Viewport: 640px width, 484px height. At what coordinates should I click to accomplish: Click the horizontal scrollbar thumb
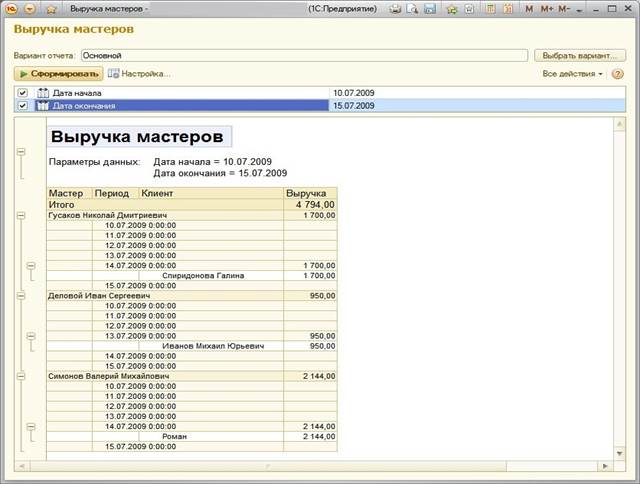pos(268,466)
